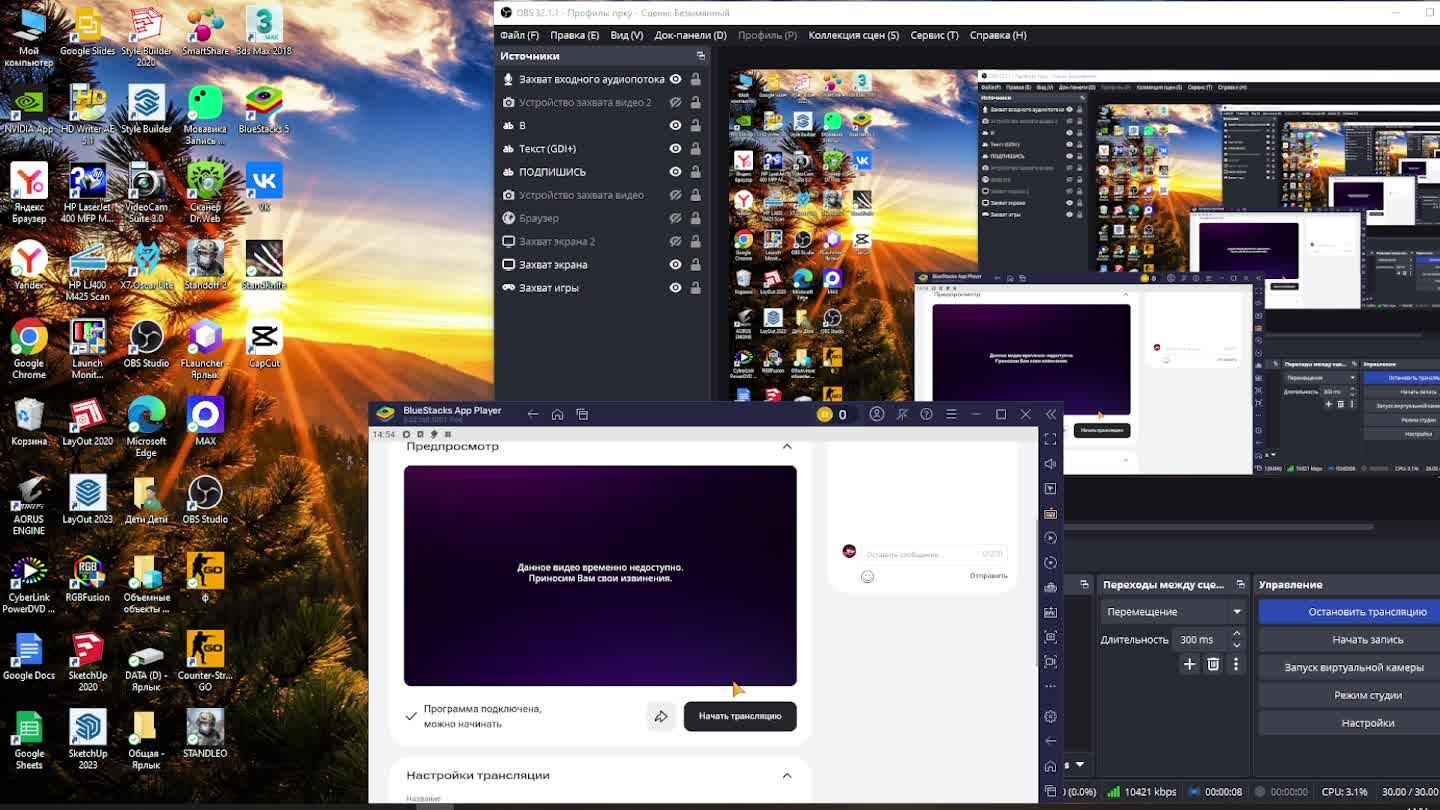
Task: Open the Microsoft Edge desktop shortcut
Action: [146, 428]
